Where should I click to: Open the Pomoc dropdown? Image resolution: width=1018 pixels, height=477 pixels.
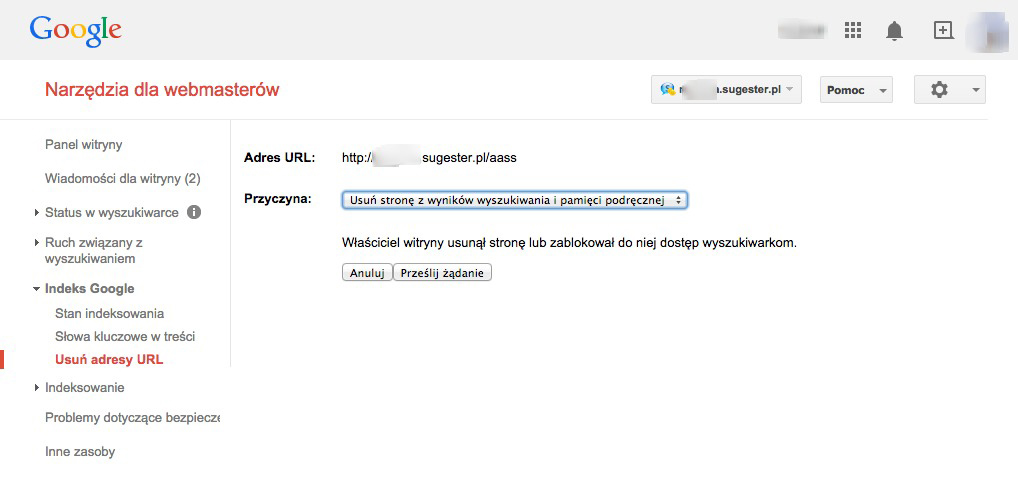(x=856, y=90)
